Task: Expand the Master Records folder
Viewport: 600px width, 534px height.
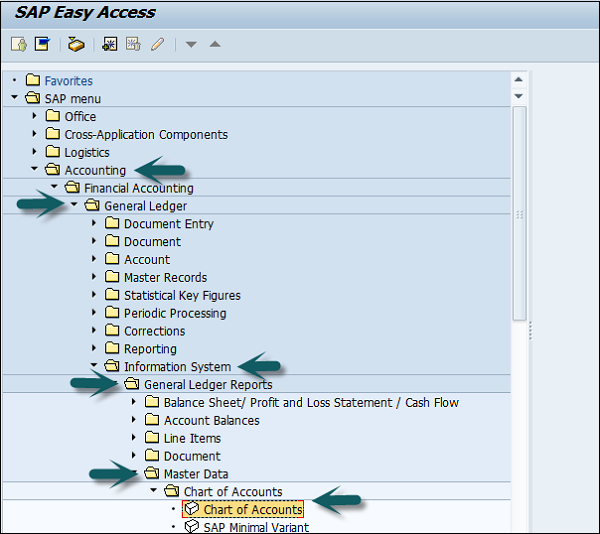Action: click(94, 276)
